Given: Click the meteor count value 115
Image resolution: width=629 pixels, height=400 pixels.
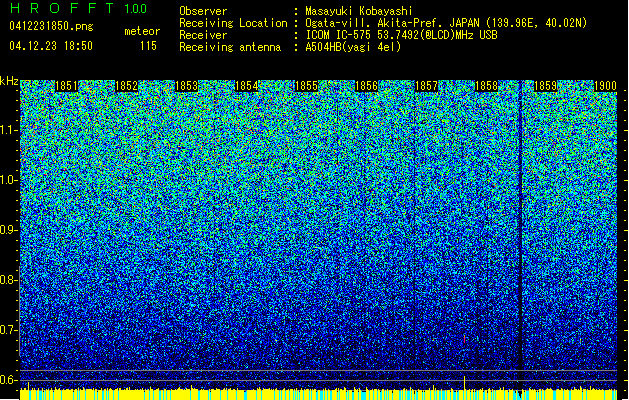Looking at the screenshot, I should coord(148,46).
